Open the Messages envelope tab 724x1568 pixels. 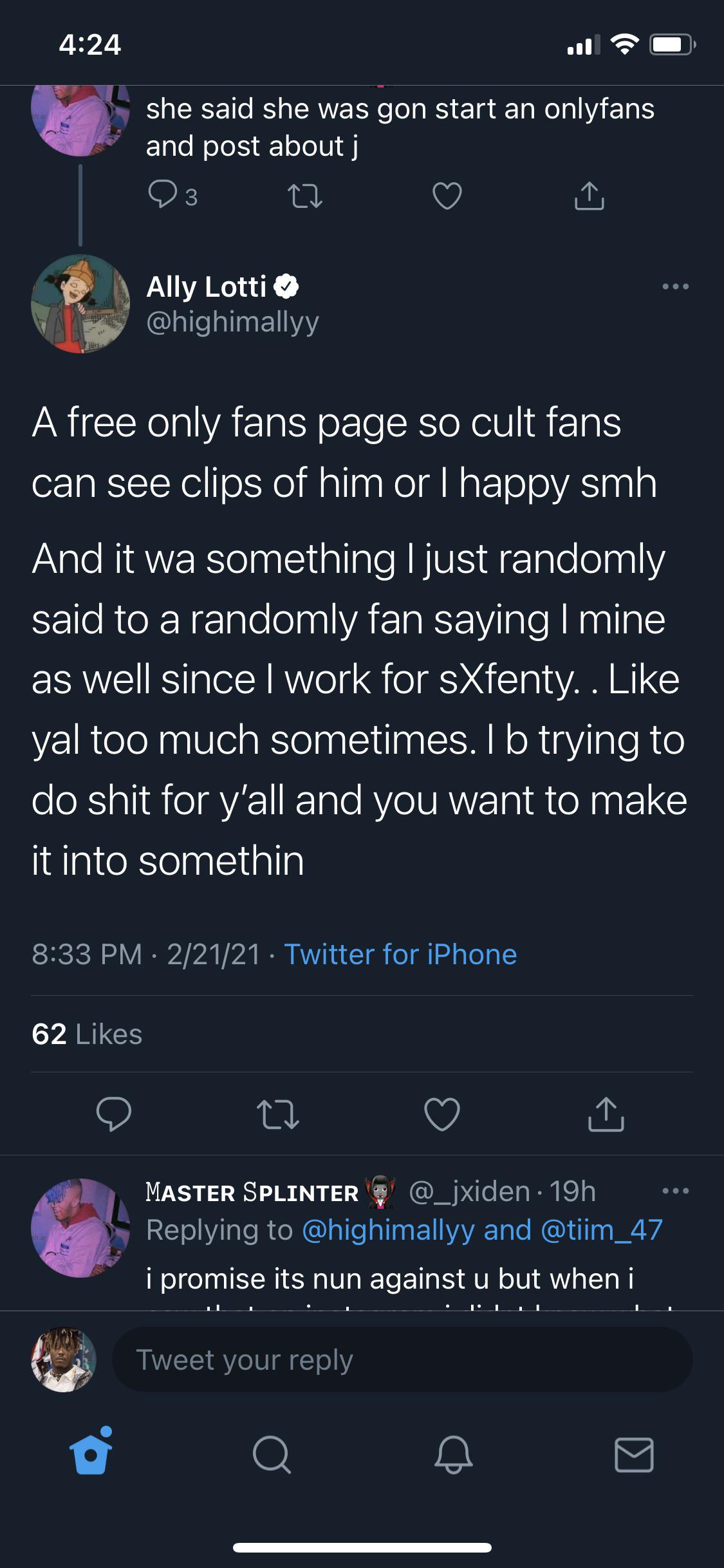[x=634, y=1455]
